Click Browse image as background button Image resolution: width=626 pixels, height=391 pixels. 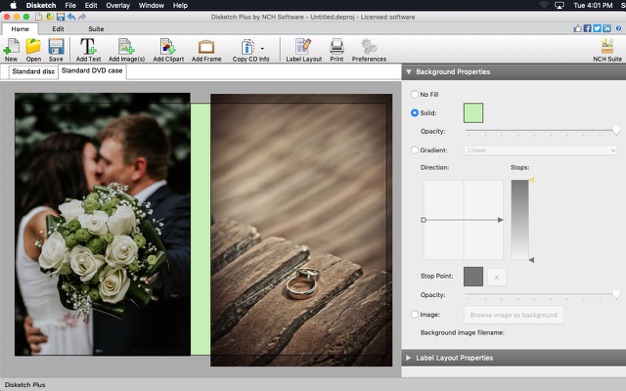514,315
